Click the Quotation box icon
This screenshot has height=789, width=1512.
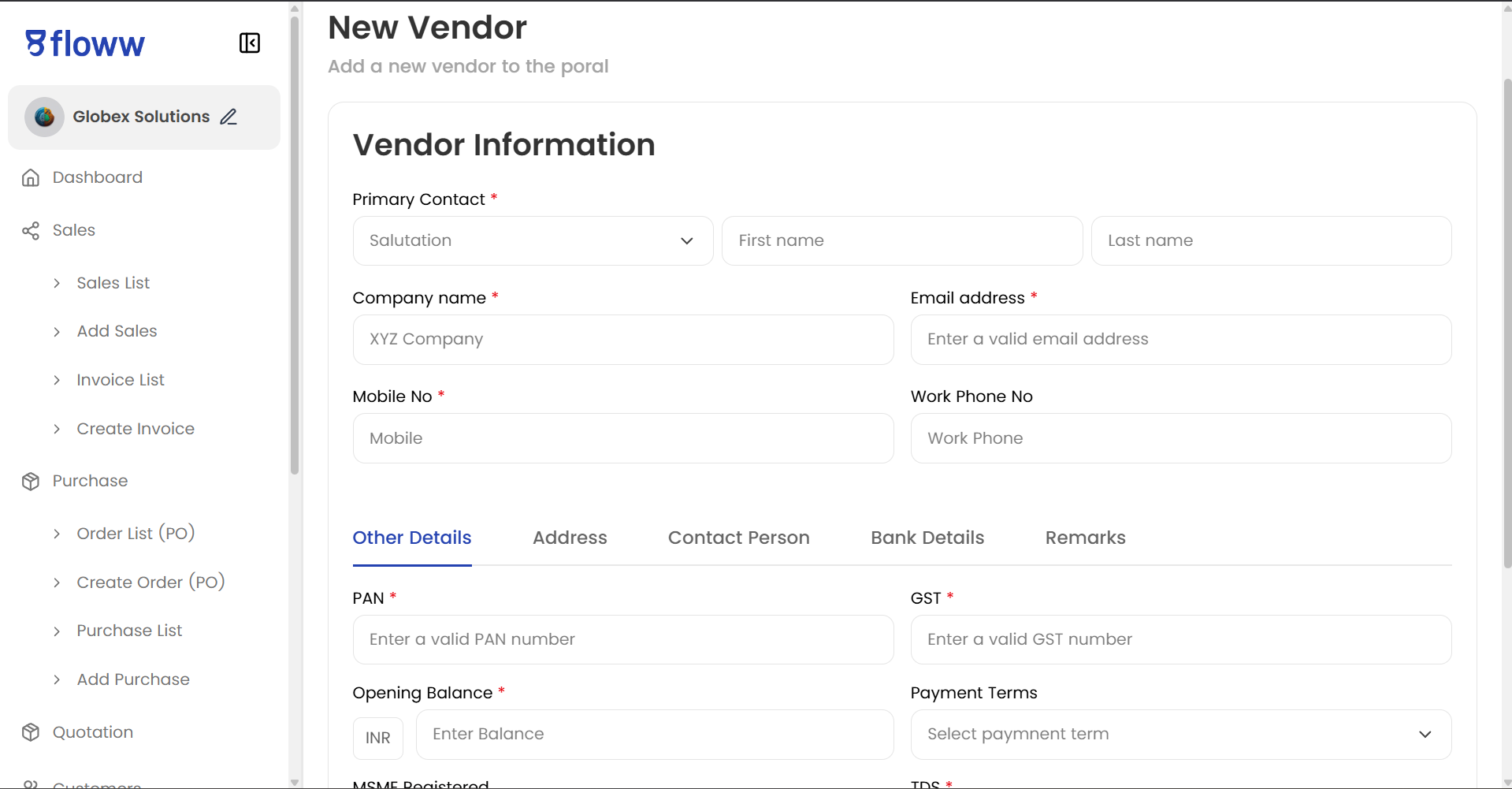click(x=31, y=732)
